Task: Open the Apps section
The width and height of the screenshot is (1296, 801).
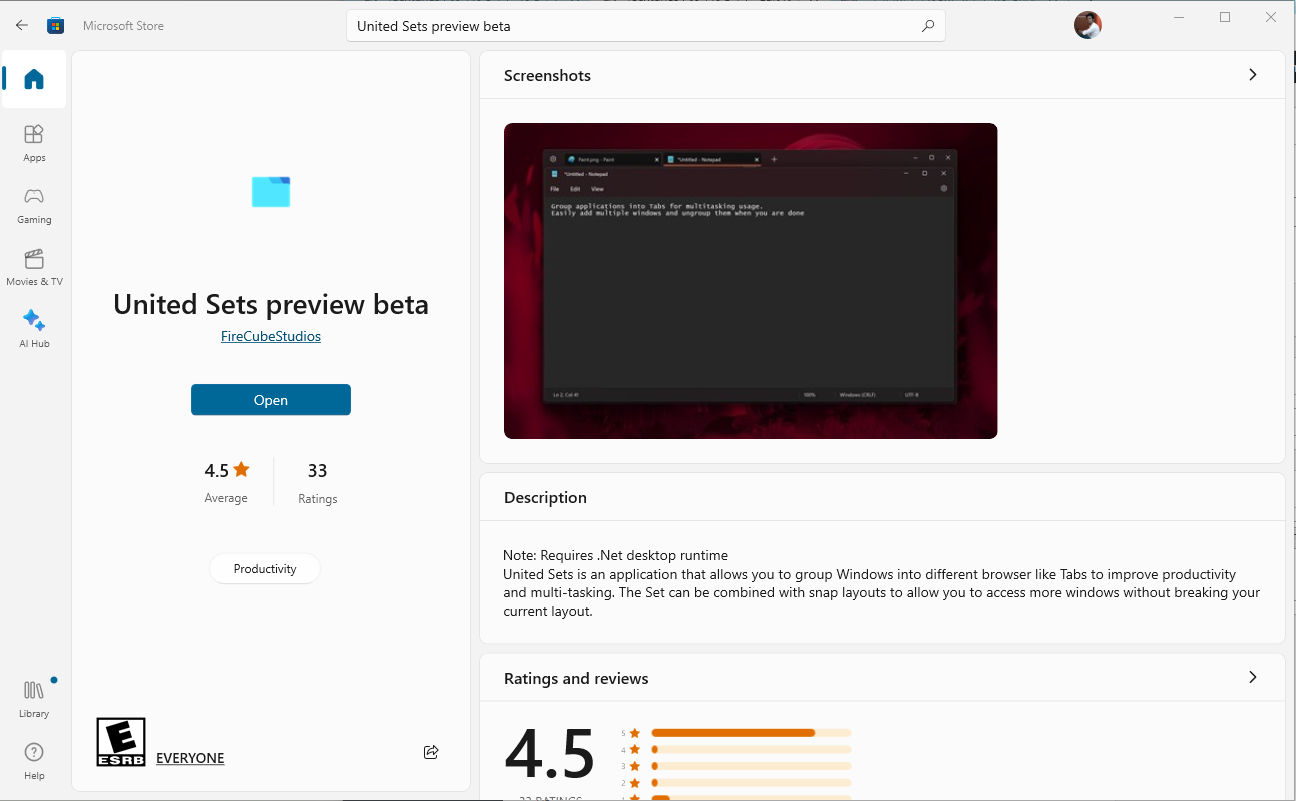Action: [x=34, y=142]
